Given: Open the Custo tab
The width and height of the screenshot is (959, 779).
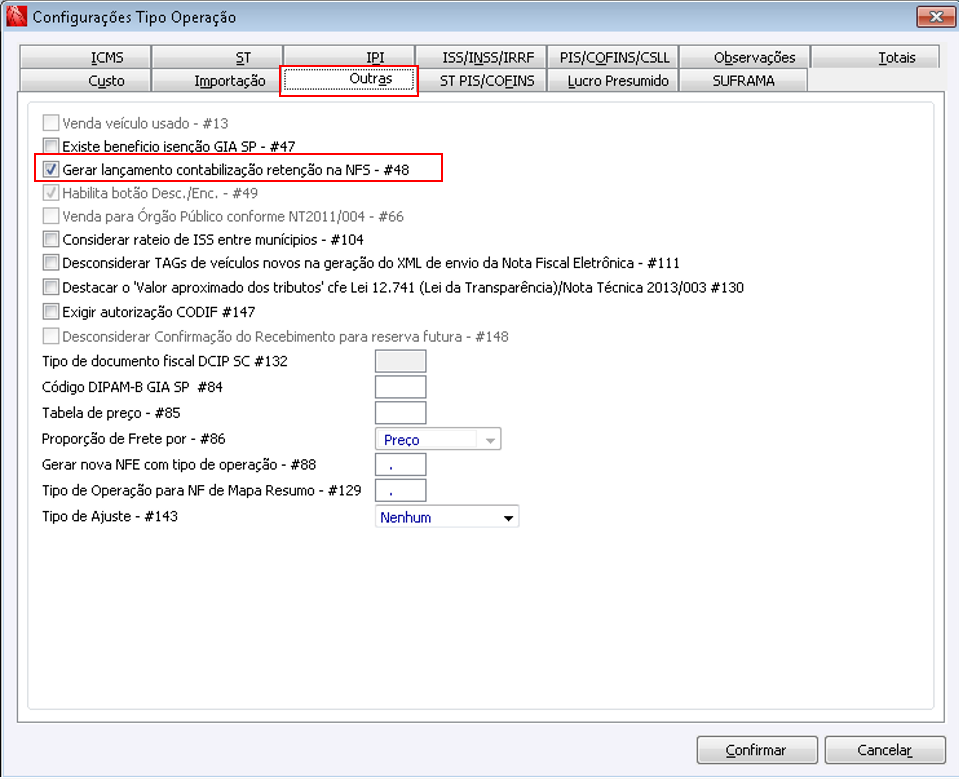Looking at the screenshot, I should pos(85,81).
